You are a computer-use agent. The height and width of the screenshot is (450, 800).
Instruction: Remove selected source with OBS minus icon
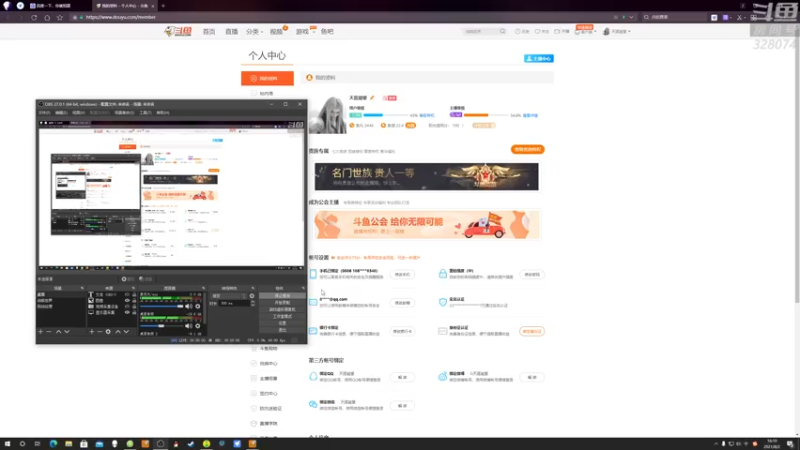coord(99,332)
